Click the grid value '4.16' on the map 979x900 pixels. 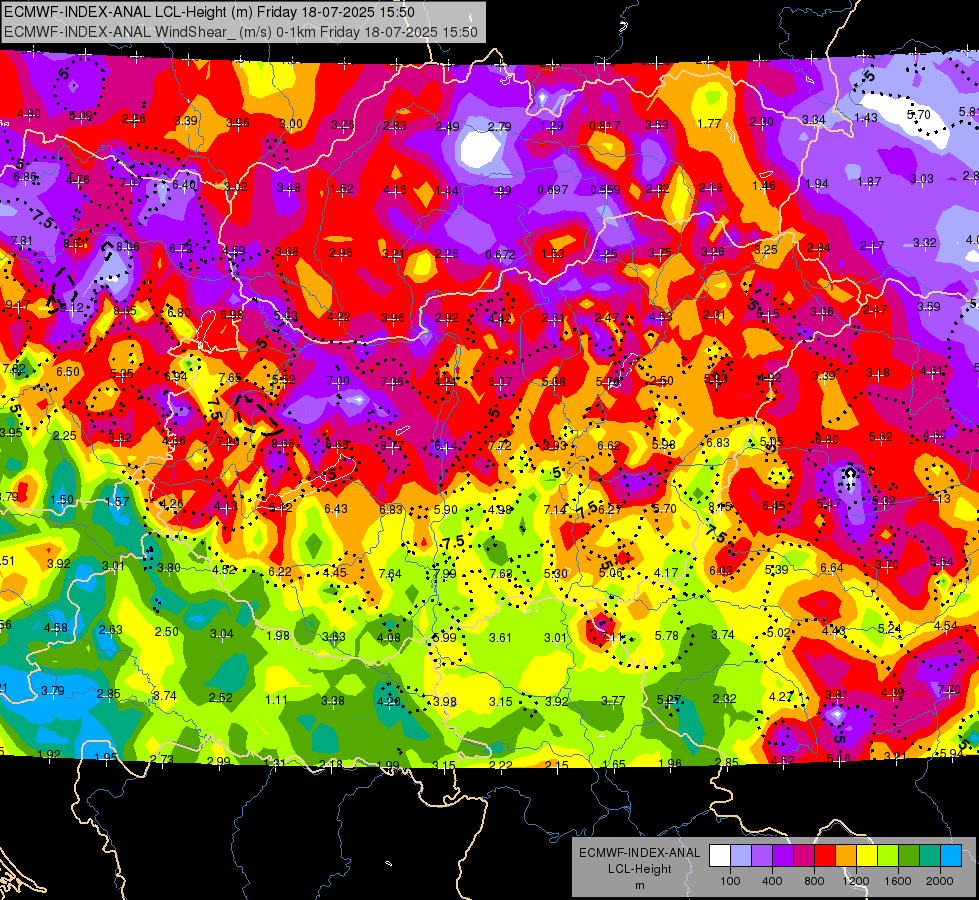click(395, 189)
